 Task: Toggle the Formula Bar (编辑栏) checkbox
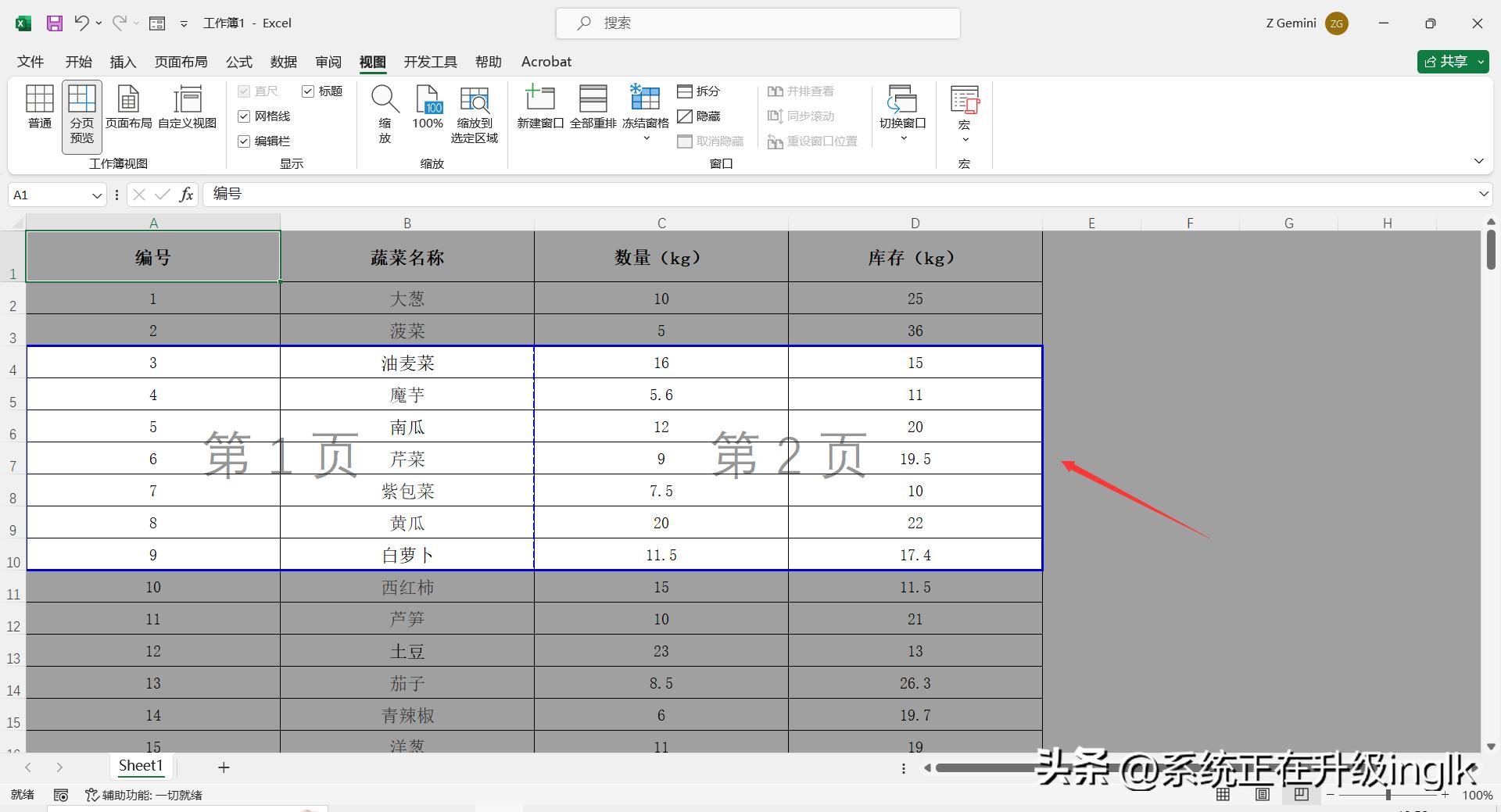point(244,141)
